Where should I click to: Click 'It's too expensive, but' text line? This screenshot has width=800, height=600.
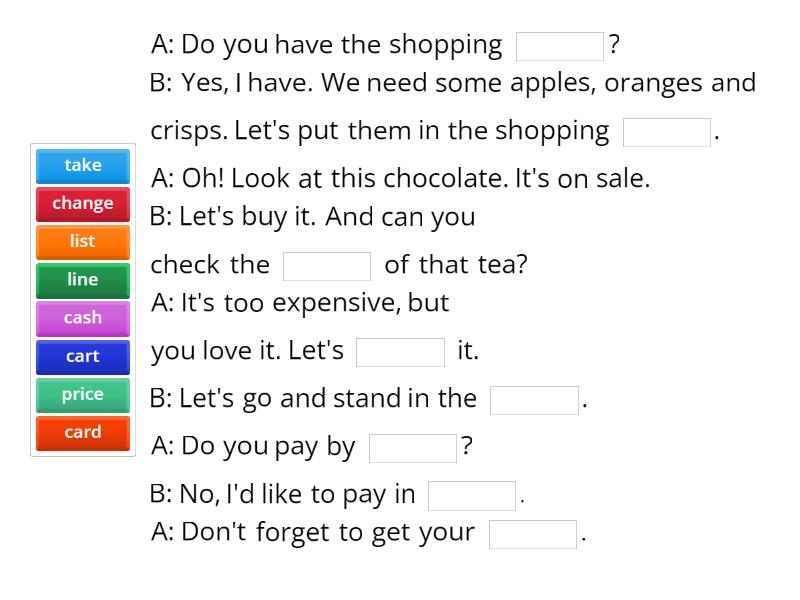pyautogui.click(x=300, y=303)
